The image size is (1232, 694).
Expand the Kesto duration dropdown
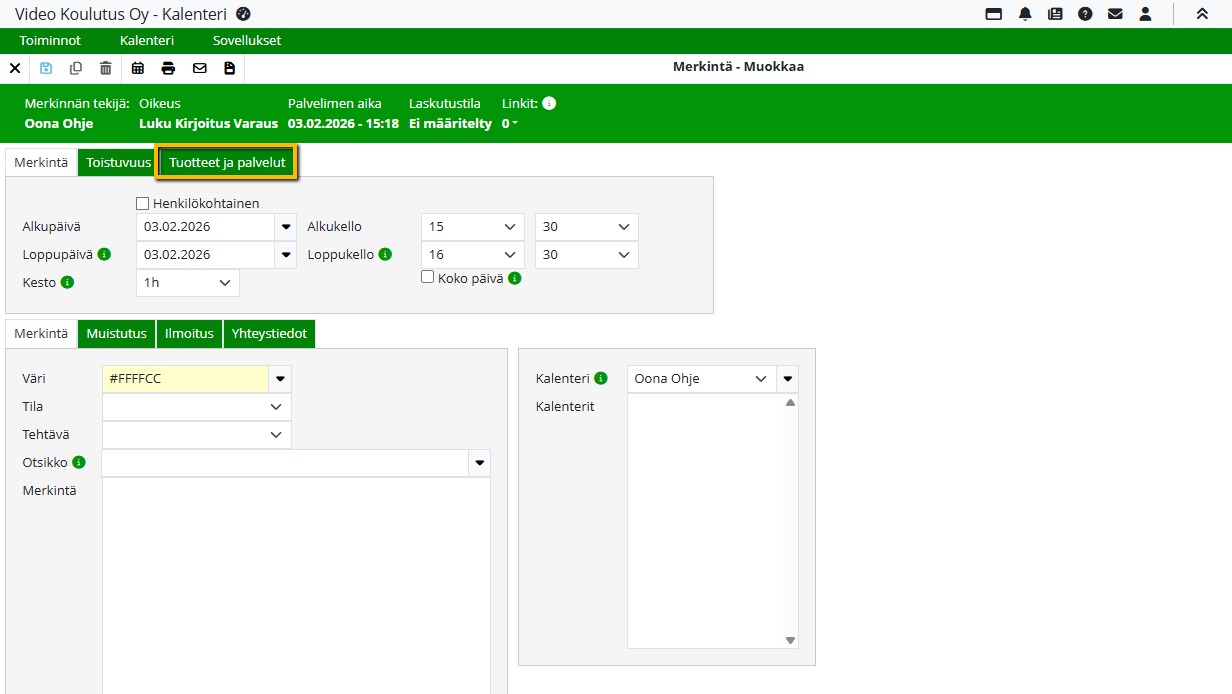coord(187,283)
